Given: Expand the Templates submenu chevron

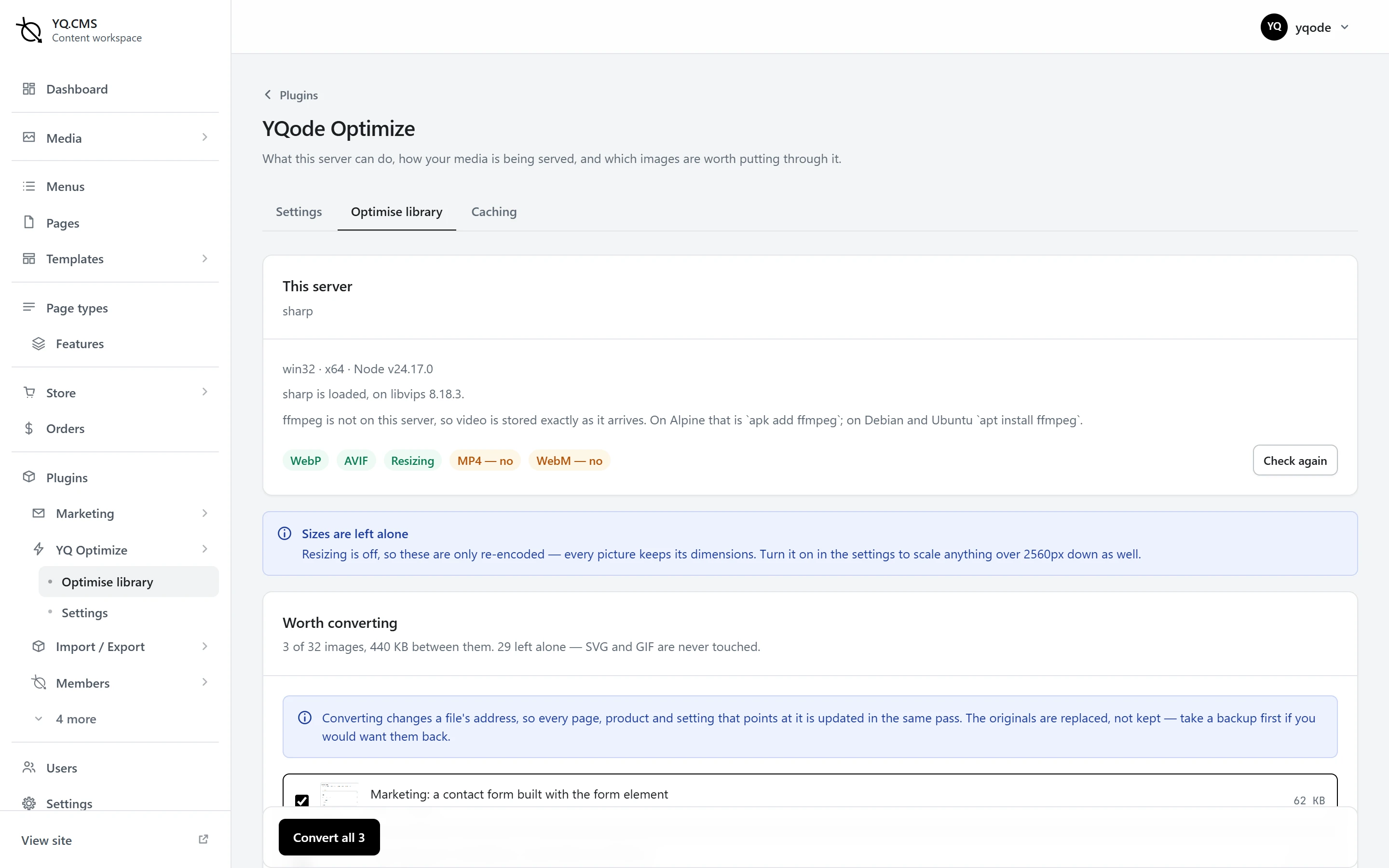Looking at the screenshot, I should pyautogui.click(x=205, y=258).
